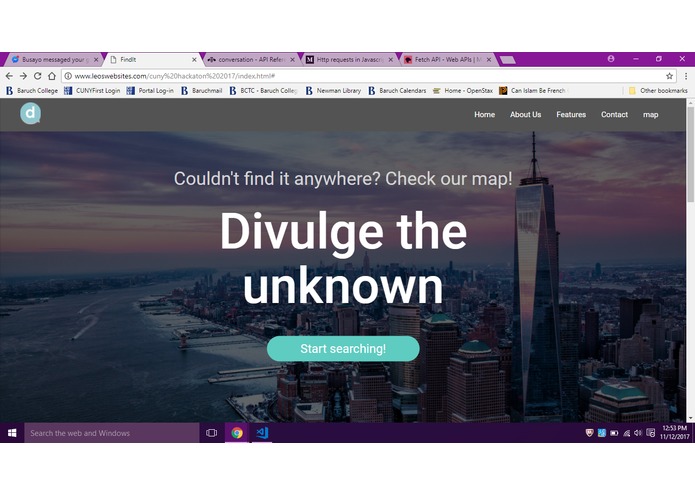Open the browser Home page icon
Viewport: 695px width, 494px height.
[52, 76]
